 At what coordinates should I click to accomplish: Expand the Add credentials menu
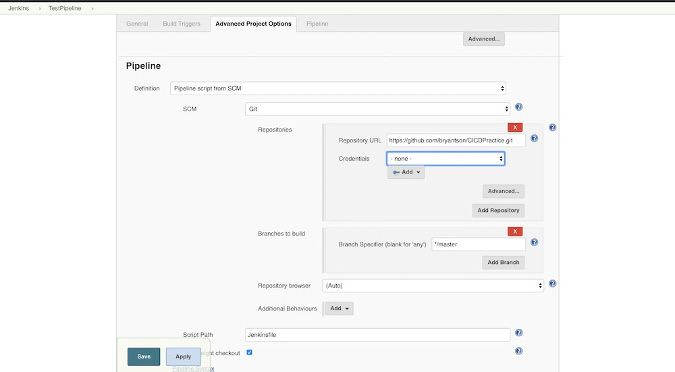pyautogui.click(x=406, y=172)
